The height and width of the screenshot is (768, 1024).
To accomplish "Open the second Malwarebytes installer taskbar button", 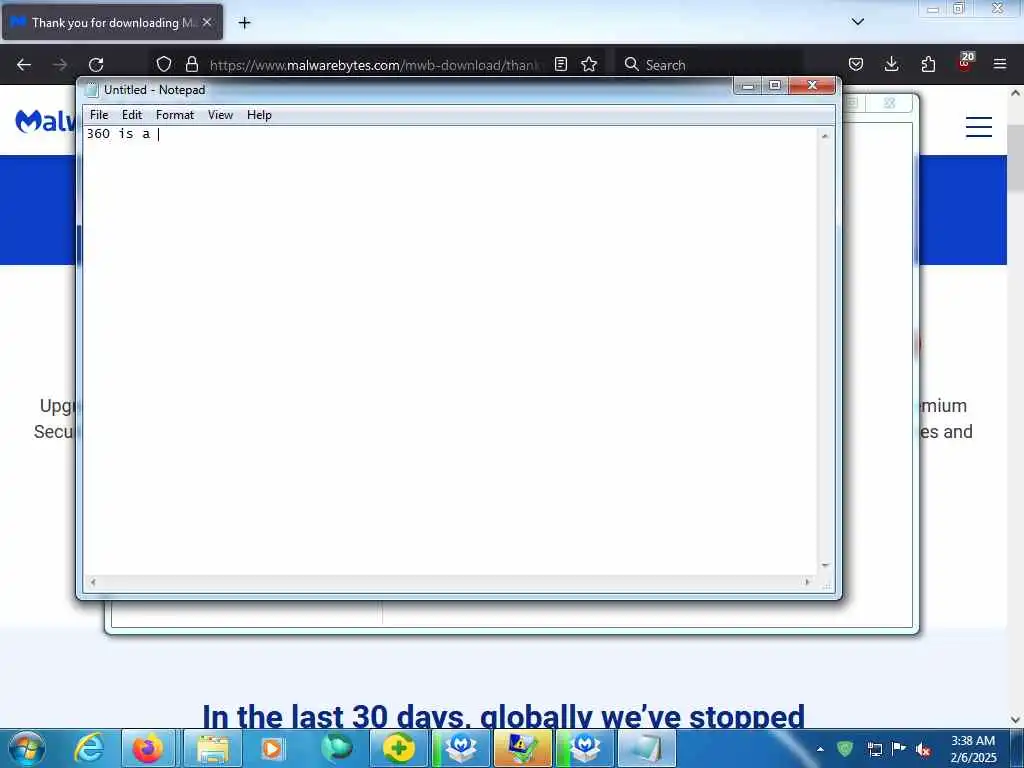I will 585,748.
